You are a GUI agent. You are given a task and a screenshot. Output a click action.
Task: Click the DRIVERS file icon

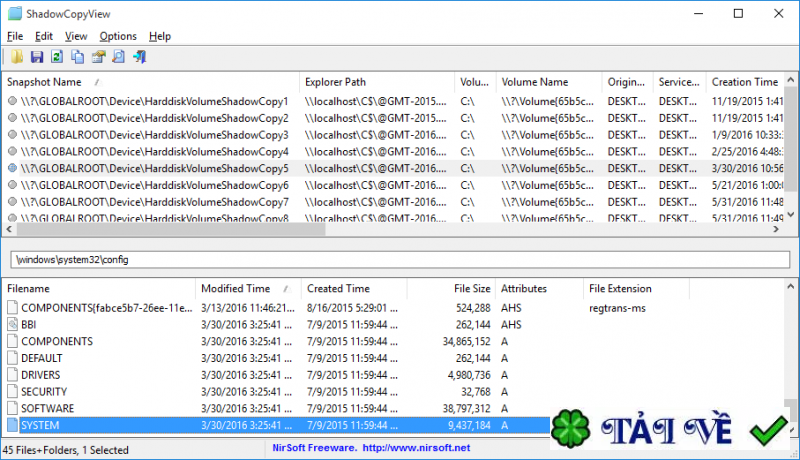[x=13, y=375]
